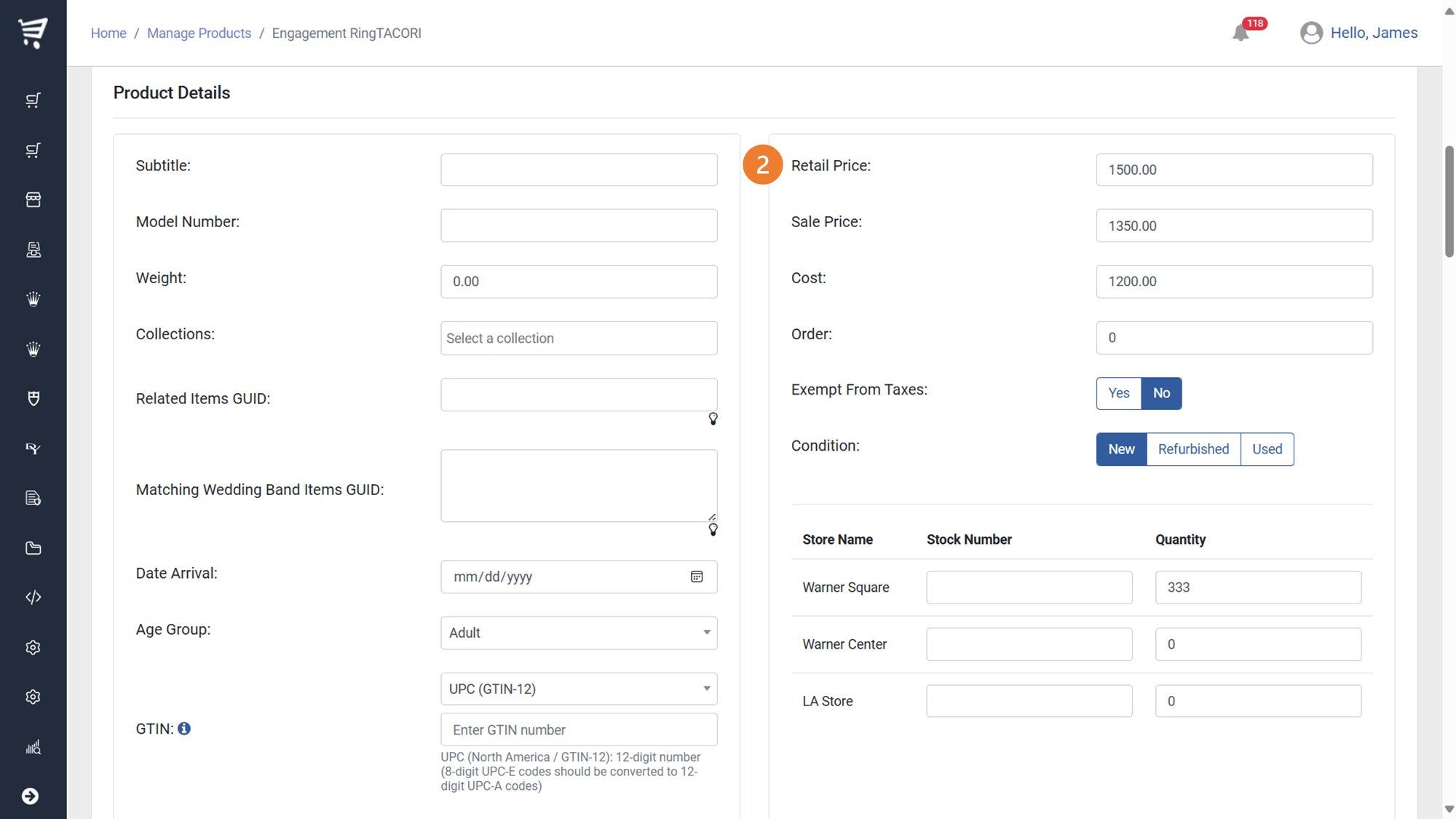Click the Warner Center quantity field
The image size is (1456, 819).
(1258, 644)
